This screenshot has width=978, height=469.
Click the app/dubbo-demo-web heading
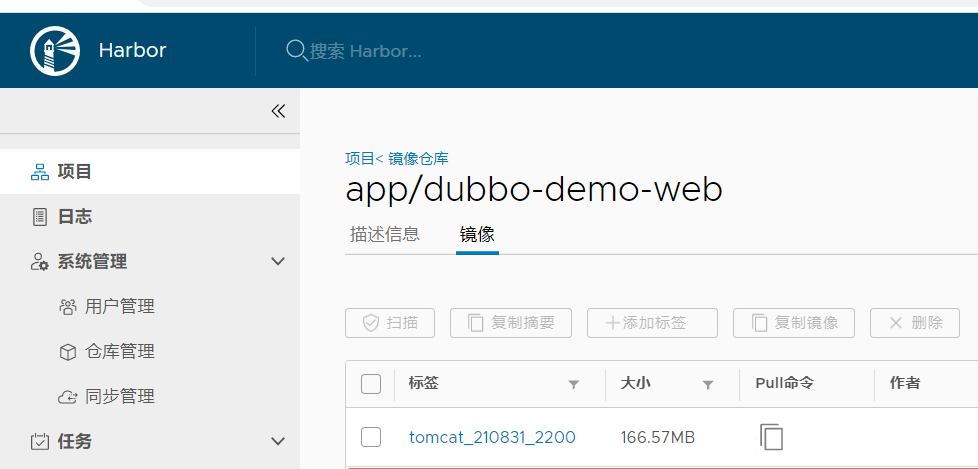click(x=534, y=189)
